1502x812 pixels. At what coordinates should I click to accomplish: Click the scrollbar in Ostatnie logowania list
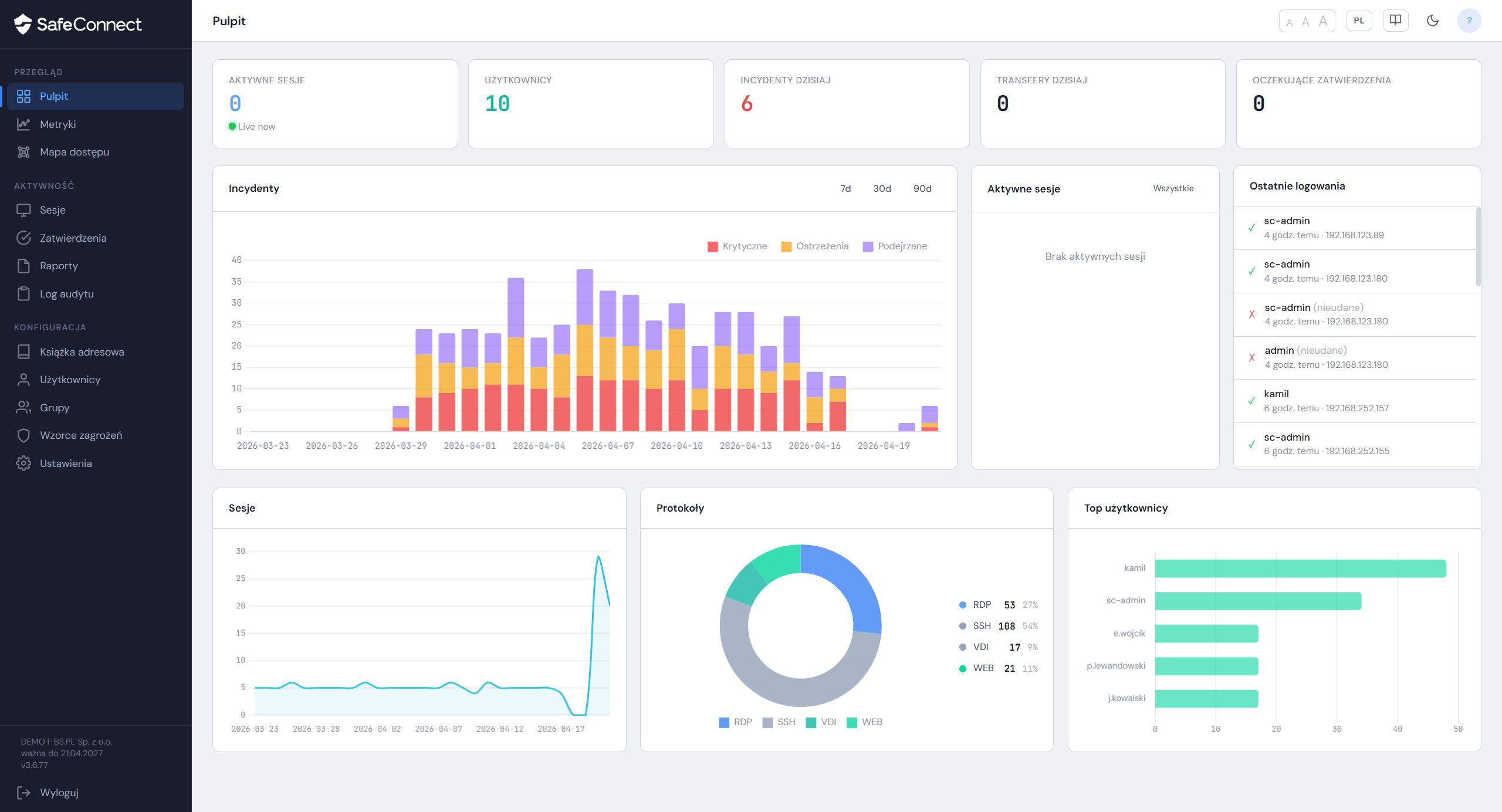[x=1478, y=246]
